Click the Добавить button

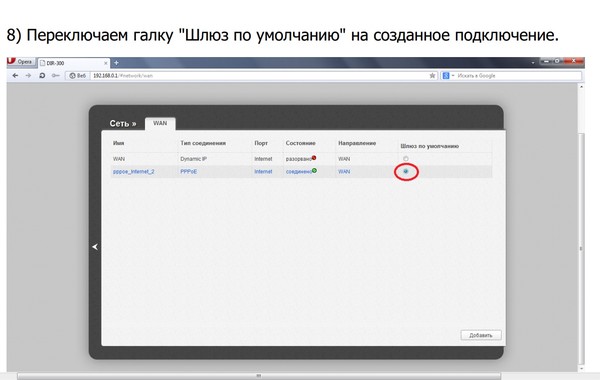[481, 335]
